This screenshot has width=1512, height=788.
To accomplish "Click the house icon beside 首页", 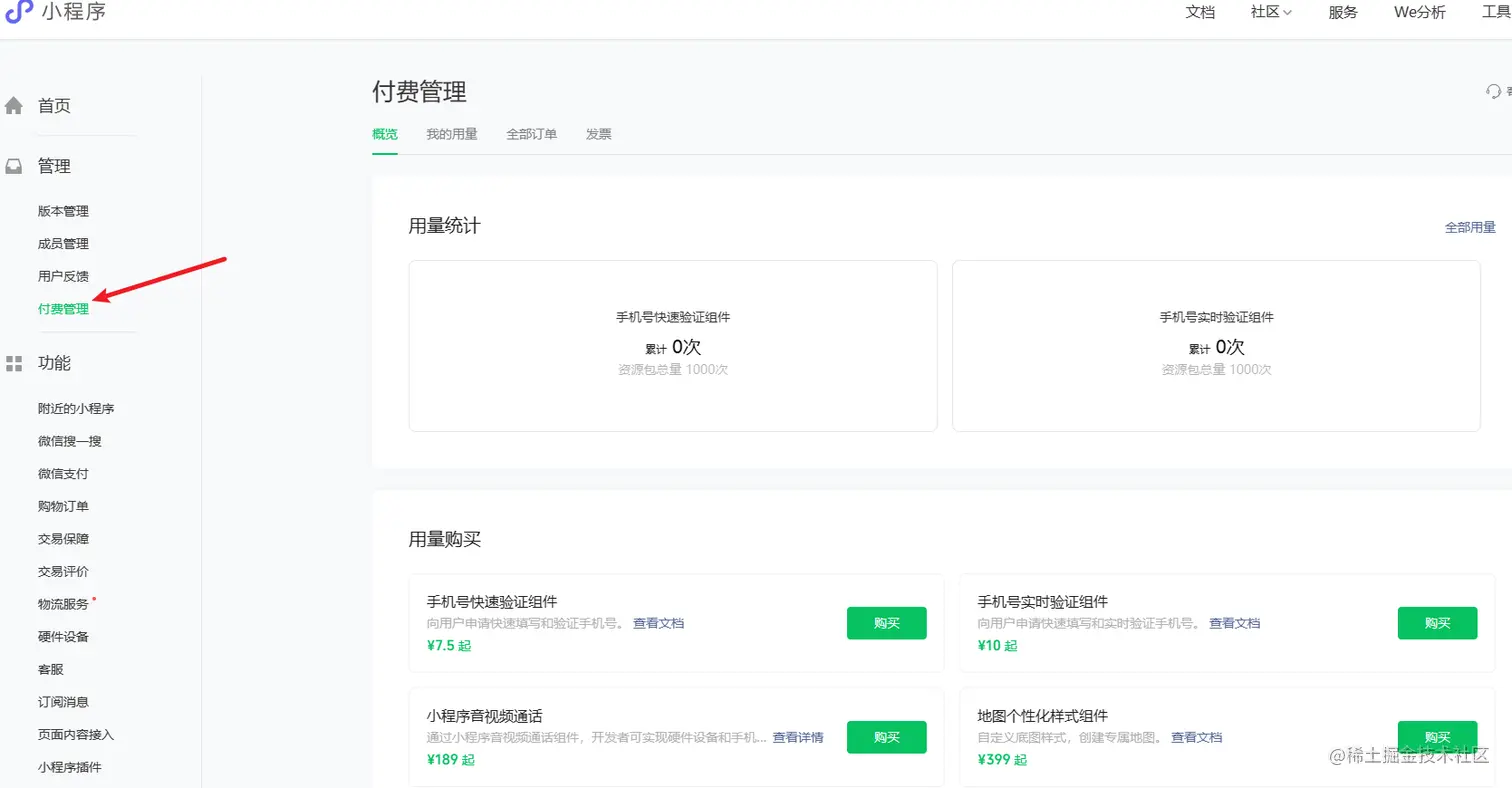I will coord(14,106).
